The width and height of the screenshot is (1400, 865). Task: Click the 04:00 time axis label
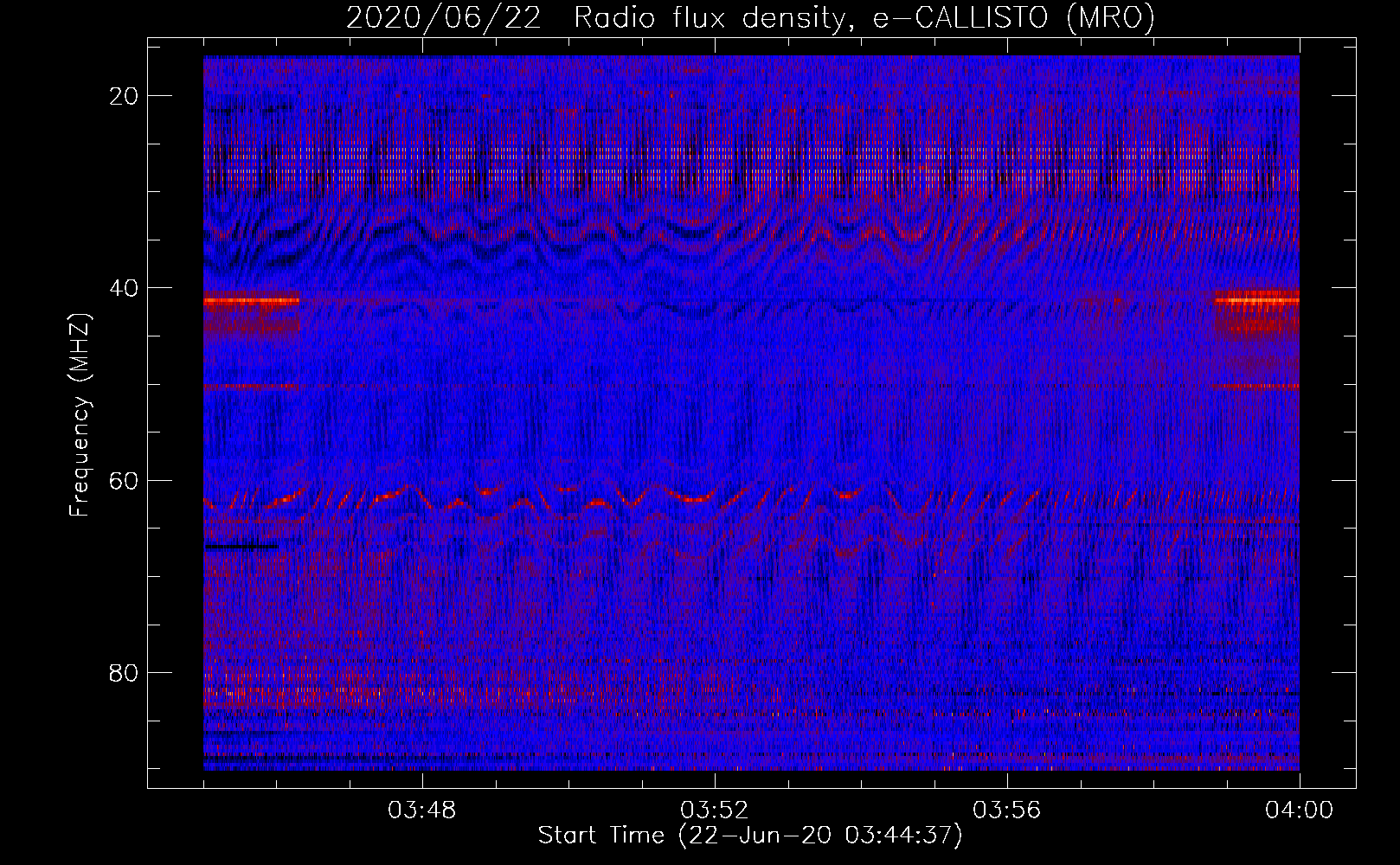(1300, 811)
